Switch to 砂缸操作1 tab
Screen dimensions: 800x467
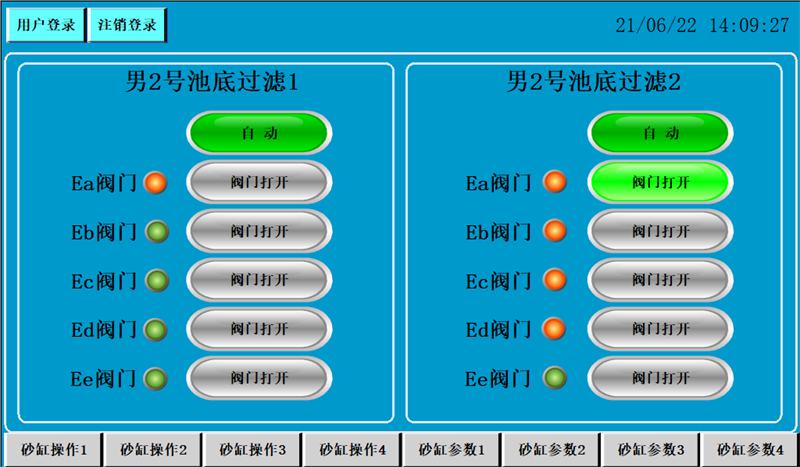(54, 450)
